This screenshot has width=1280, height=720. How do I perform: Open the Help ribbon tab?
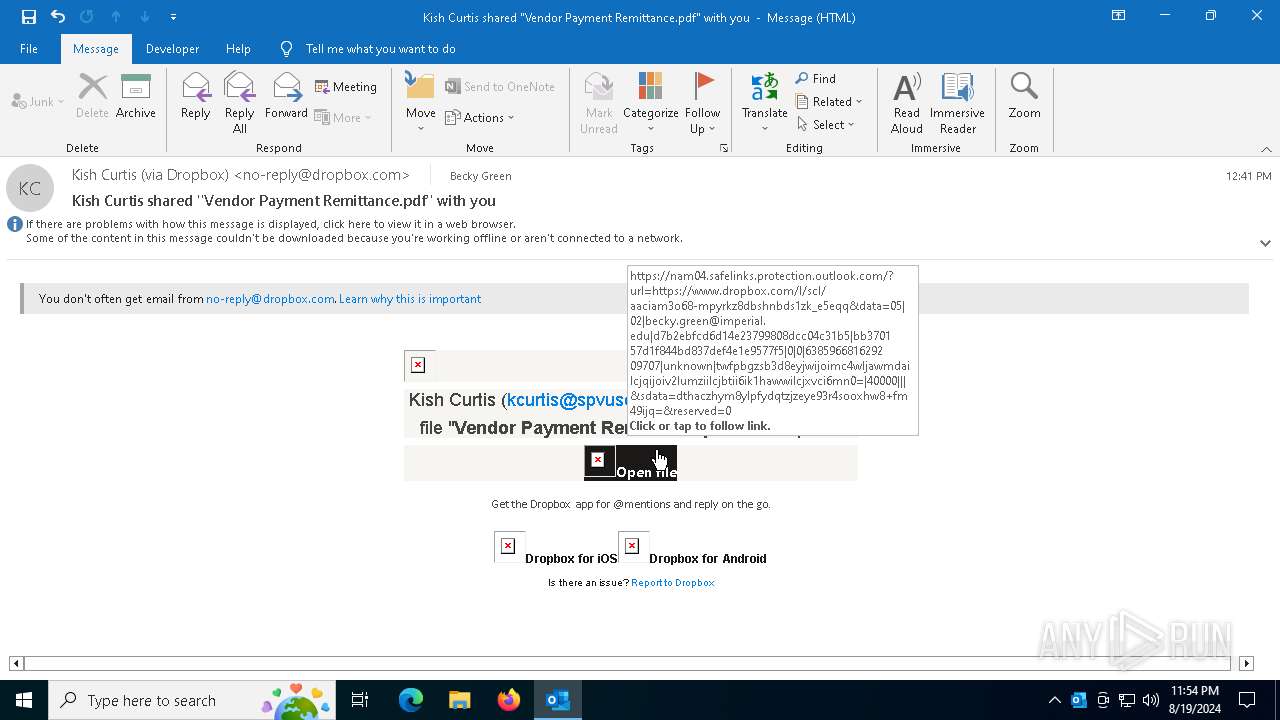click(238, 49)
